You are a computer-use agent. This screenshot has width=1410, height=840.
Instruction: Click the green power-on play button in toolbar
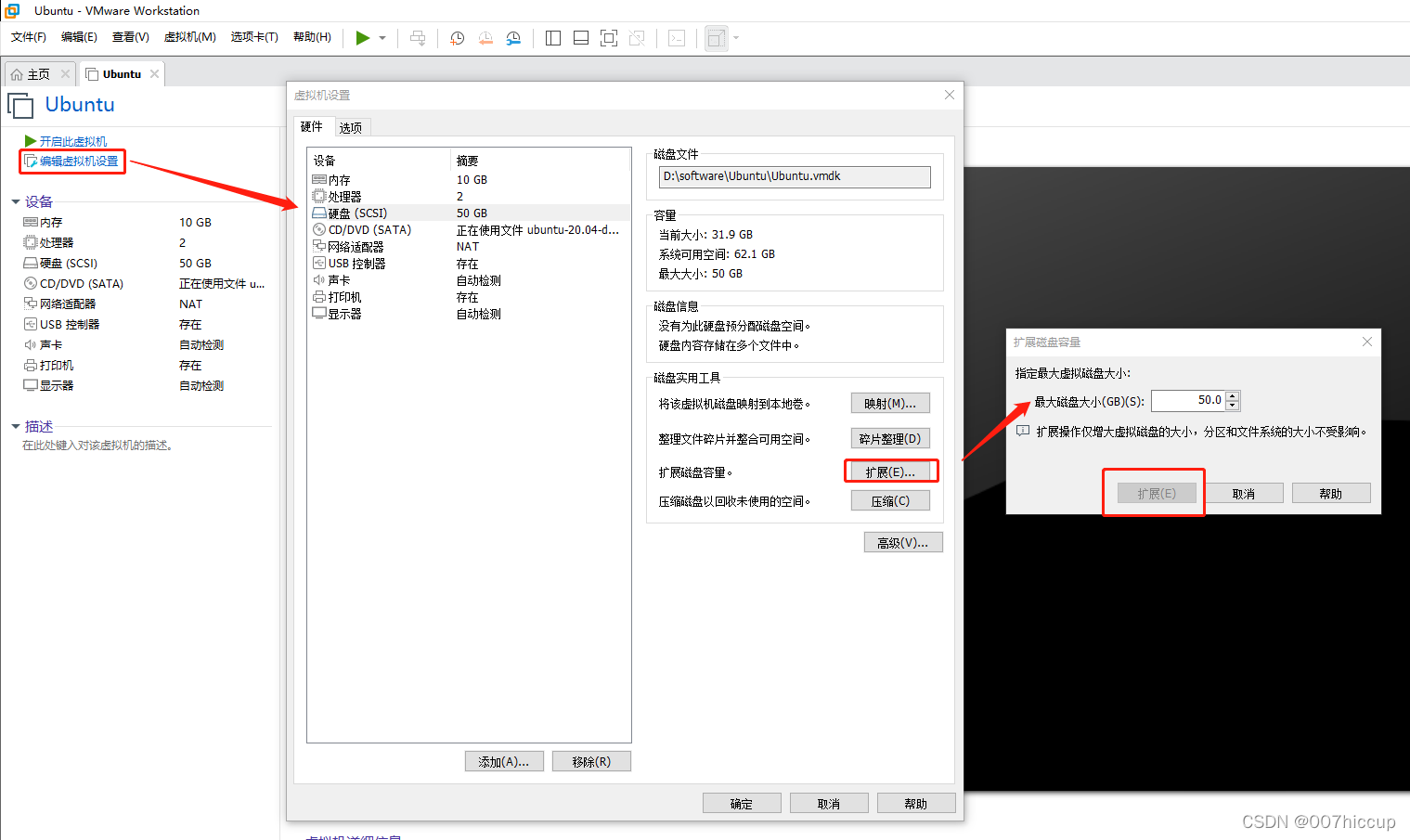[x=362, y=38]
